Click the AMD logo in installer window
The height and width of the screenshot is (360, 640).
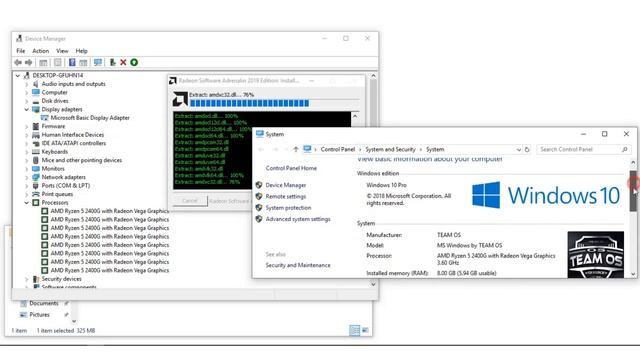[180, 99]
